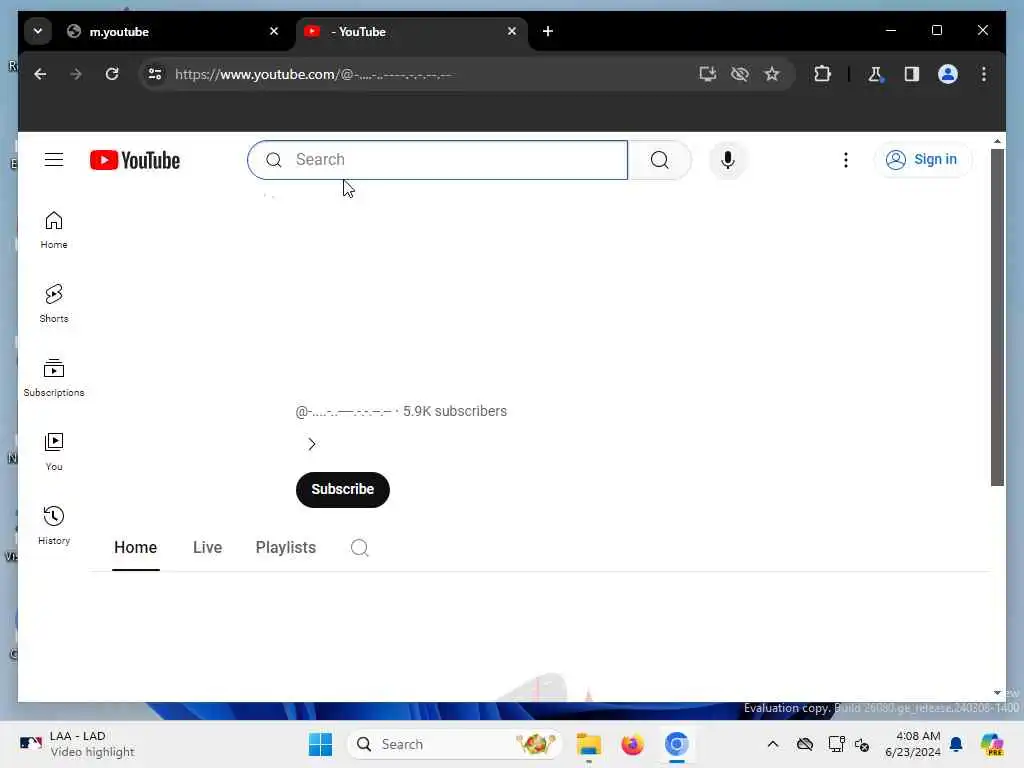1024x768 pixels.
Task: Open Shorts in the sidebar
Action: coord(54,304)
